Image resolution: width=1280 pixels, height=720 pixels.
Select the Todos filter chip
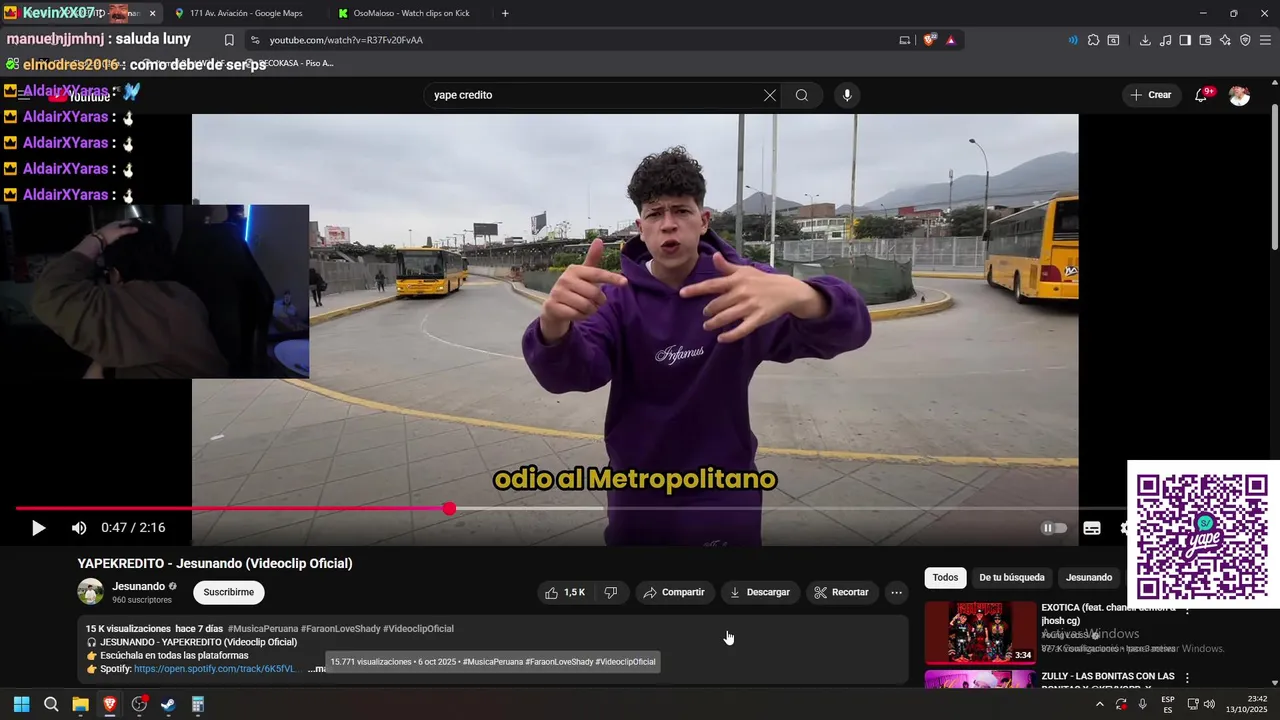[x=945, y=577]
